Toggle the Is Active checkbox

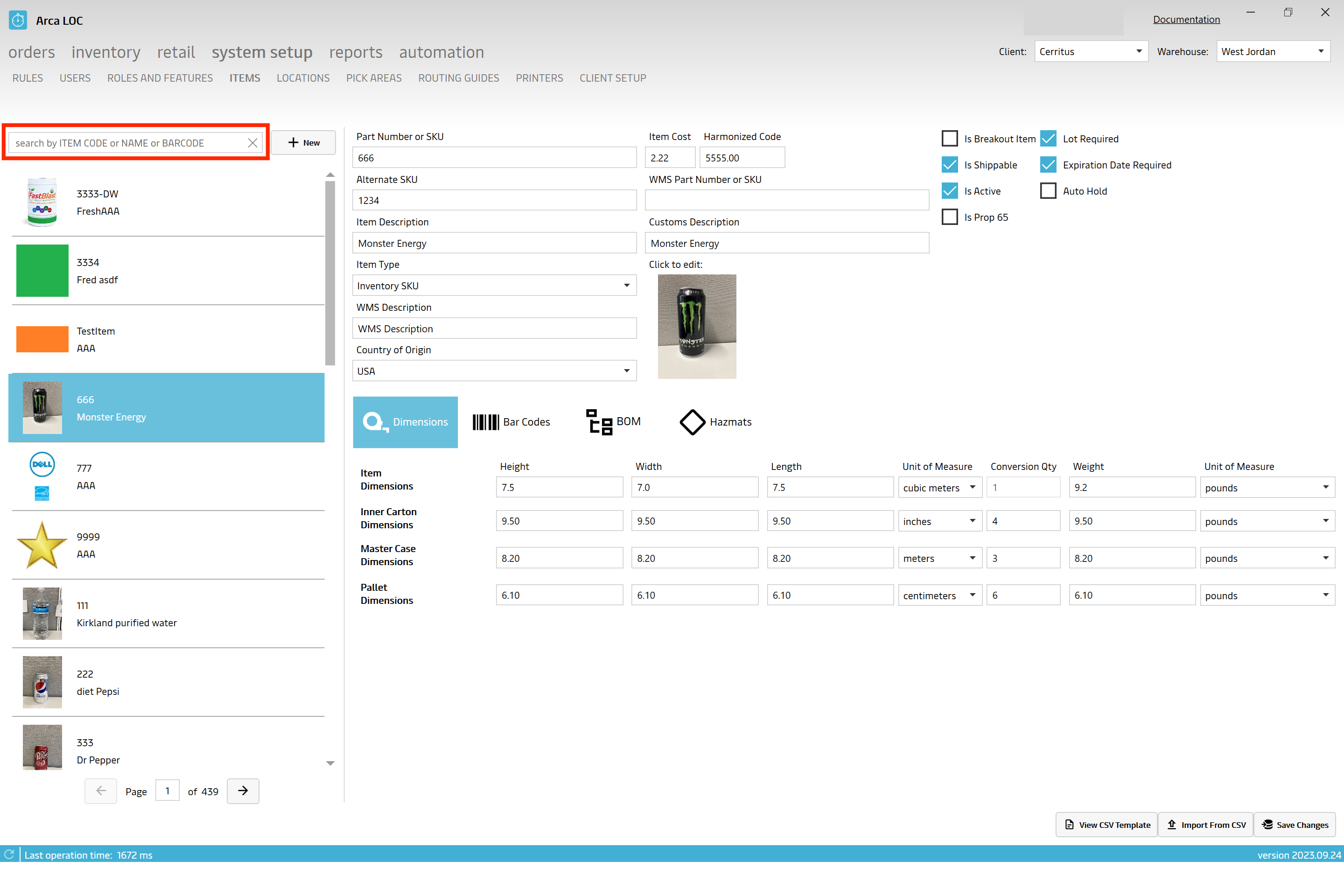(x=950, y=191)
